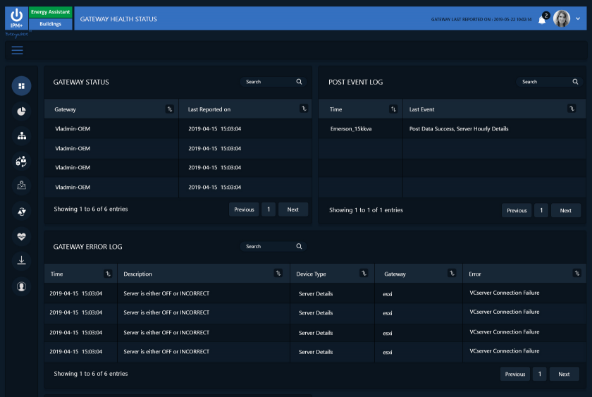The height and width of the screenshot is (397, 592).
Task: Click the first Vladmin-OEM gateway row
Action: (x=177, y=129)
